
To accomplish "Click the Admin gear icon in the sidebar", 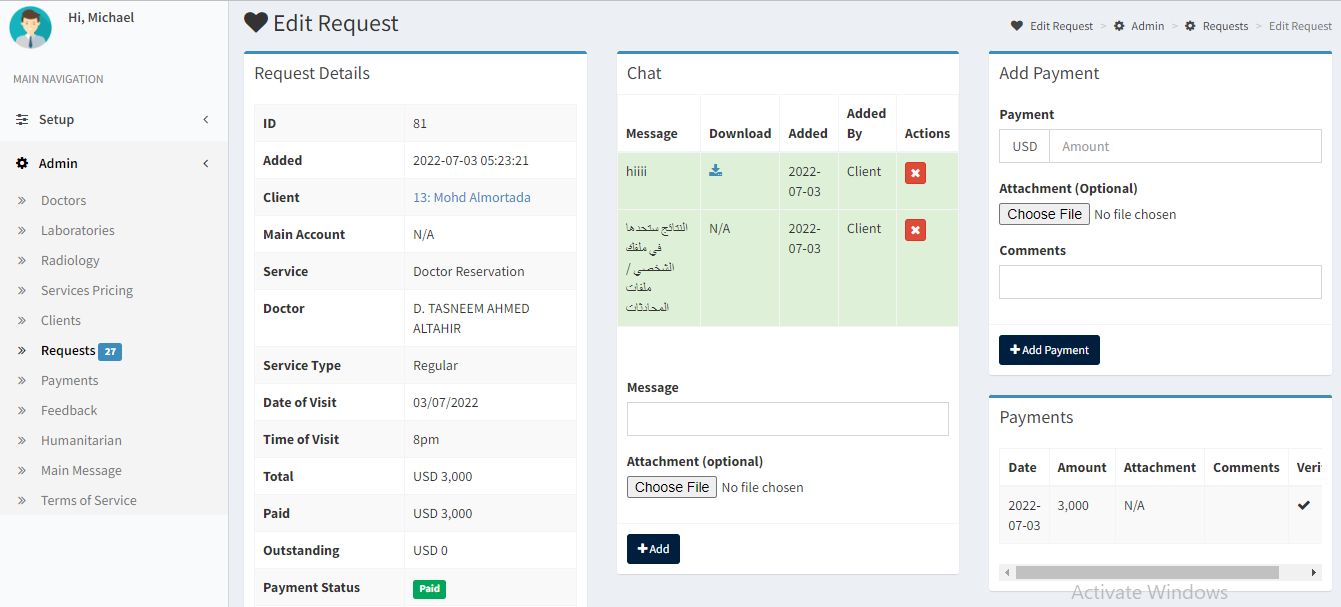I will click(22, 163).
